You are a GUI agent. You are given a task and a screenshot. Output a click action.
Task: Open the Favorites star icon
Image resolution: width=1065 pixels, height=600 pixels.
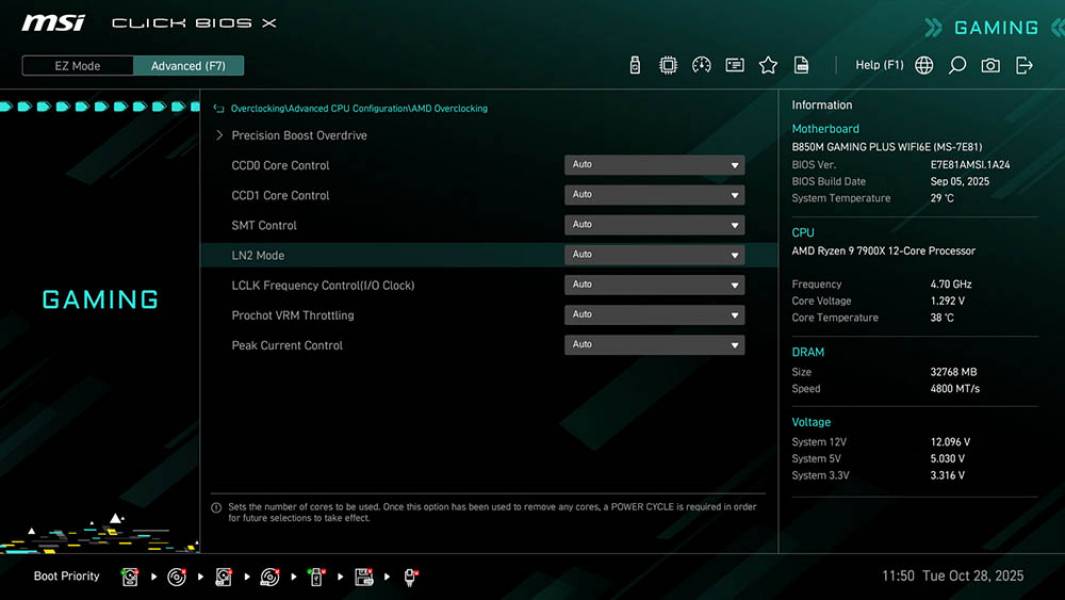tap(769, 64)
